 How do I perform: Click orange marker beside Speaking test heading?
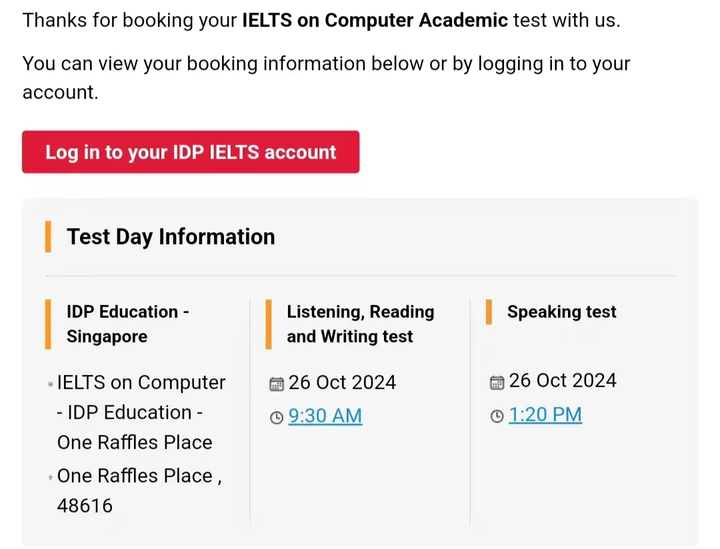click(x=488, y=312)
